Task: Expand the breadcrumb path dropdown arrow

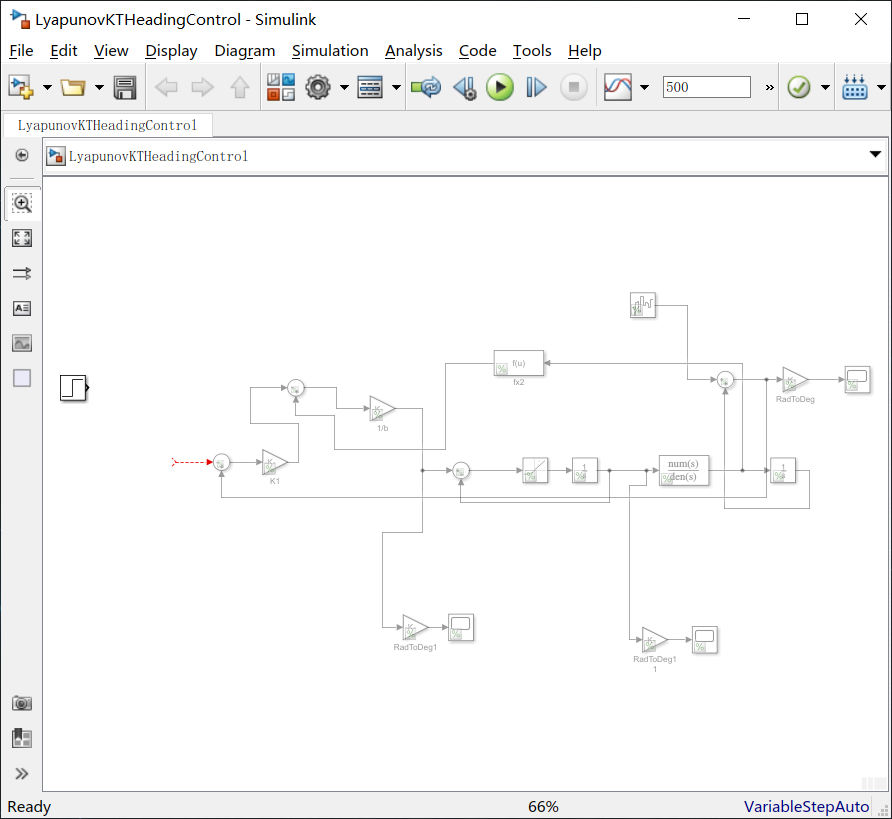Action: pyautogui.click(x=875, y=154)
